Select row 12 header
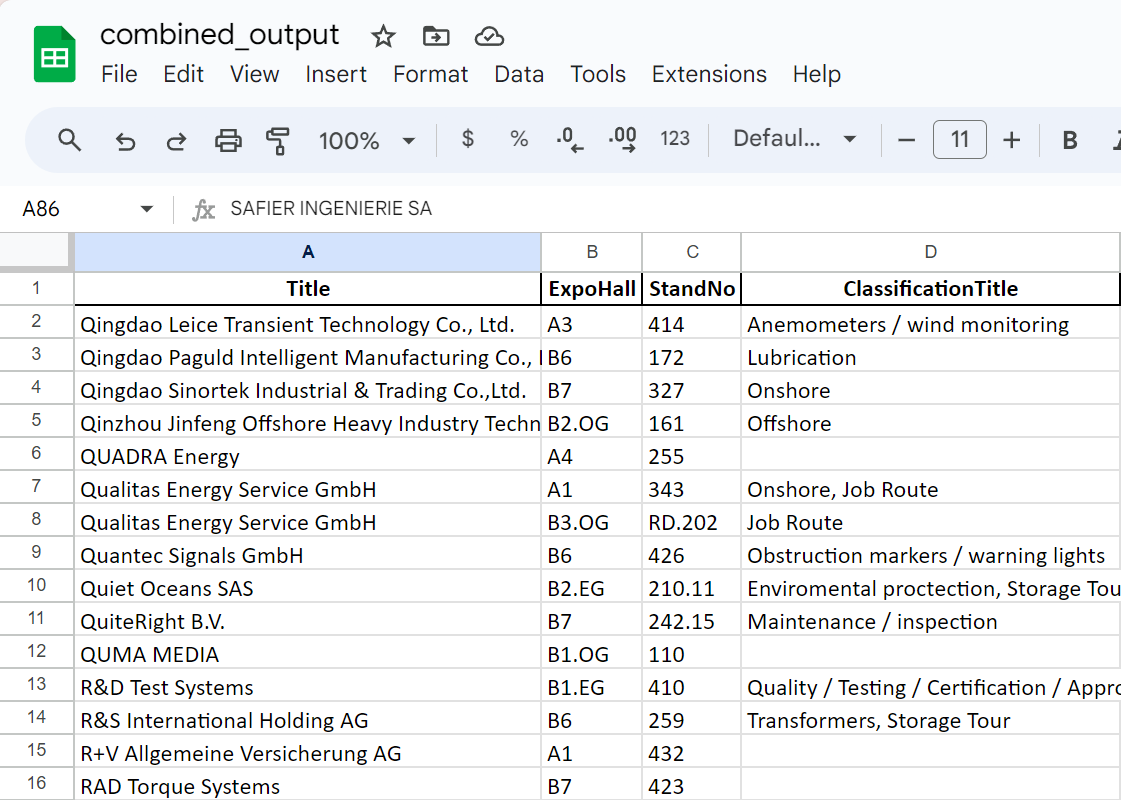The width and height of the screenshot is (1121, 800). (36, 651)
